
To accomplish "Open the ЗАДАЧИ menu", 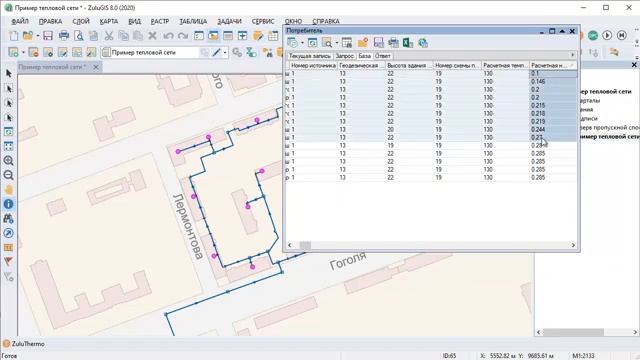I will pyautogui.click(x=229, y=21).
